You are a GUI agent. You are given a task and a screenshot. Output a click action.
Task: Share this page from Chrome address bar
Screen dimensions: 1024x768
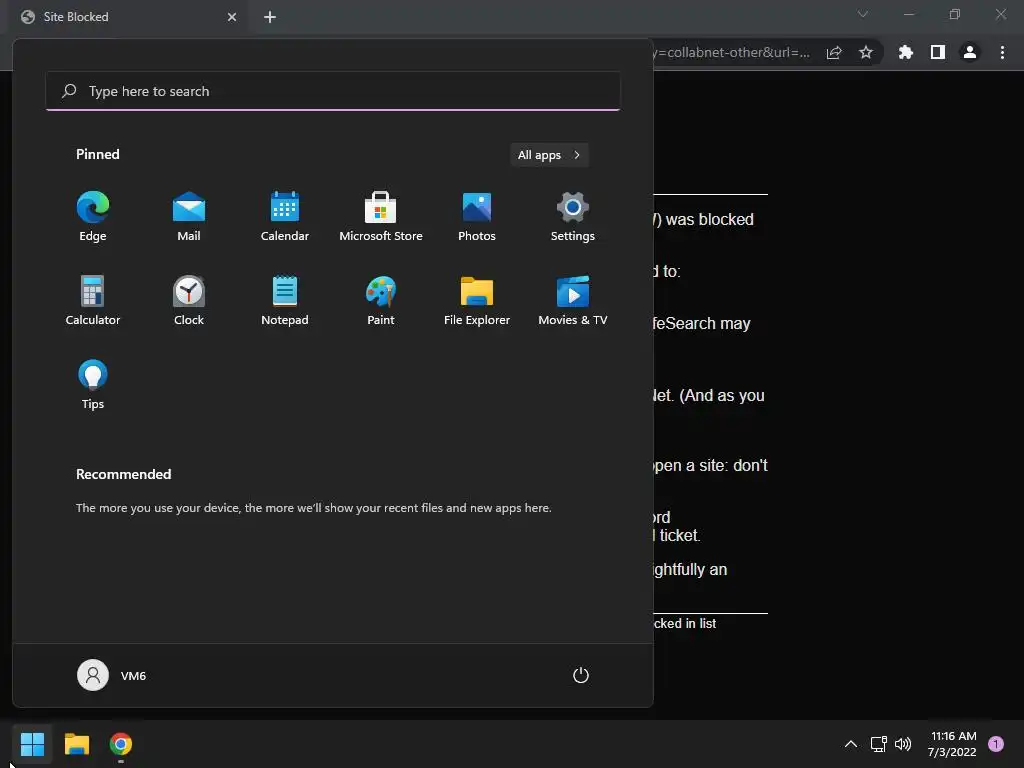pos(834,52)
